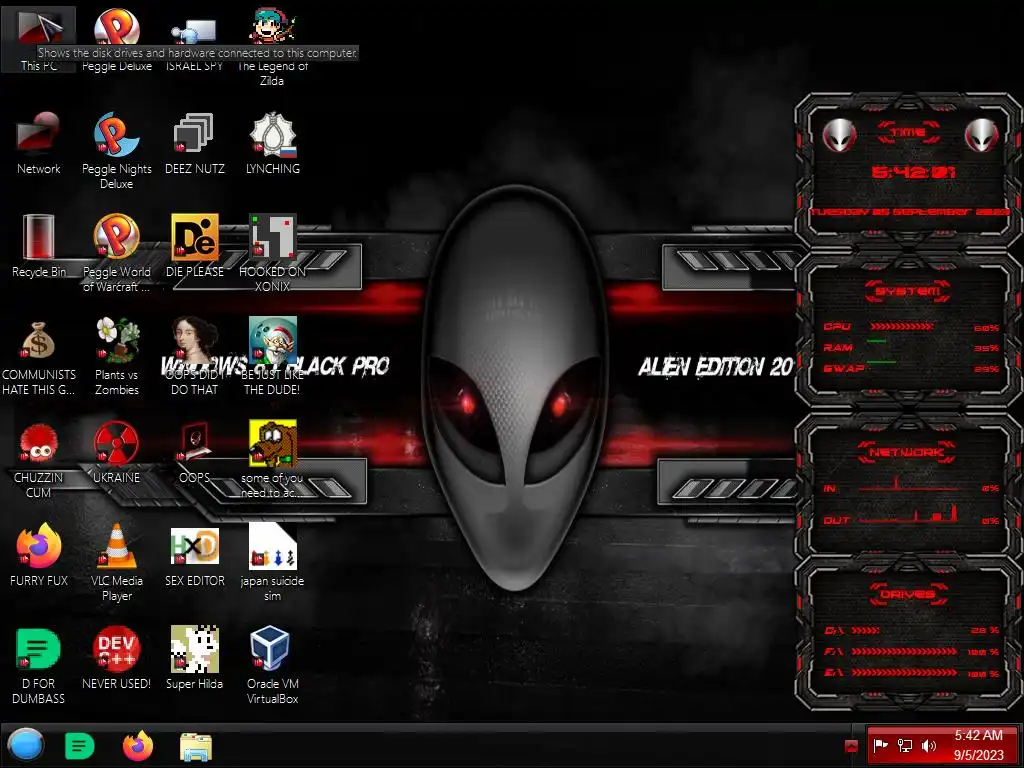Click the NETWORK widget header
Image resolution: width=1024 pixels, height=768 pixels.
(907, 452)
